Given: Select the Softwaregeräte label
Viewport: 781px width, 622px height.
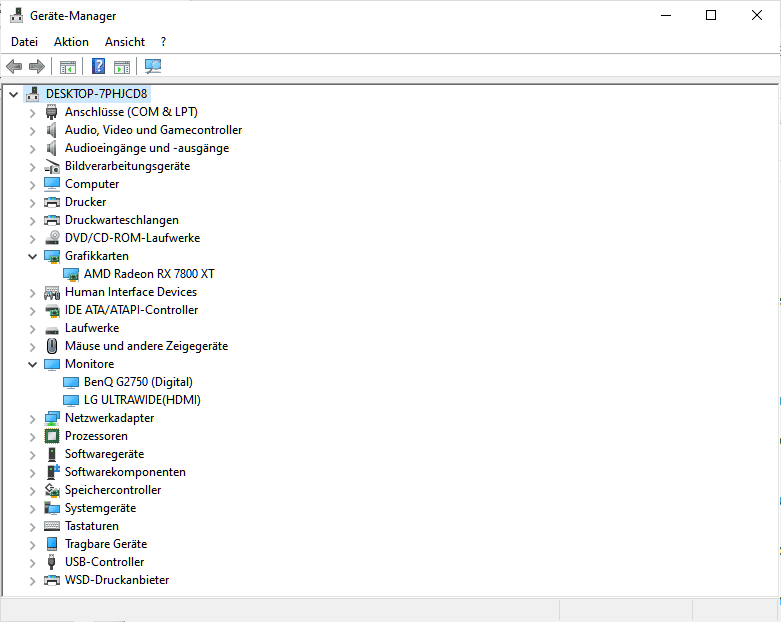Looking at the screenshot, I should (105, 454).
